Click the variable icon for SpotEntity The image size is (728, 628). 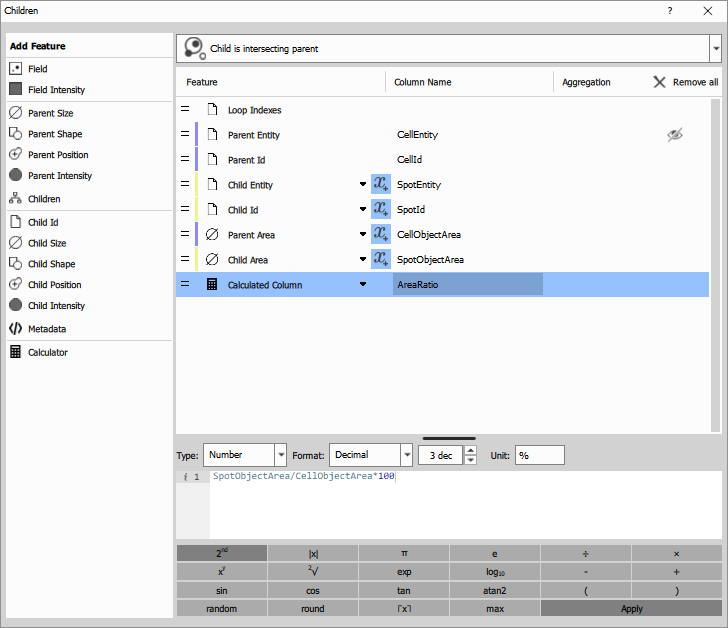tap(381, 184)
